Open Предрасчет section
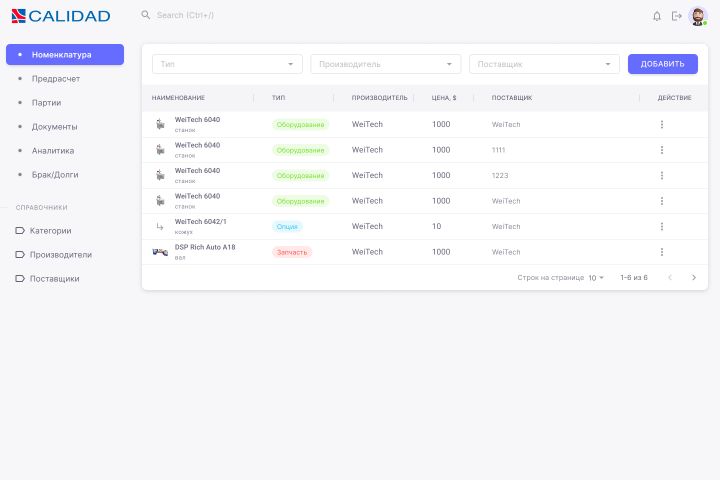Image resolution: width=720 pixels, height=480 pixels. 65,79
